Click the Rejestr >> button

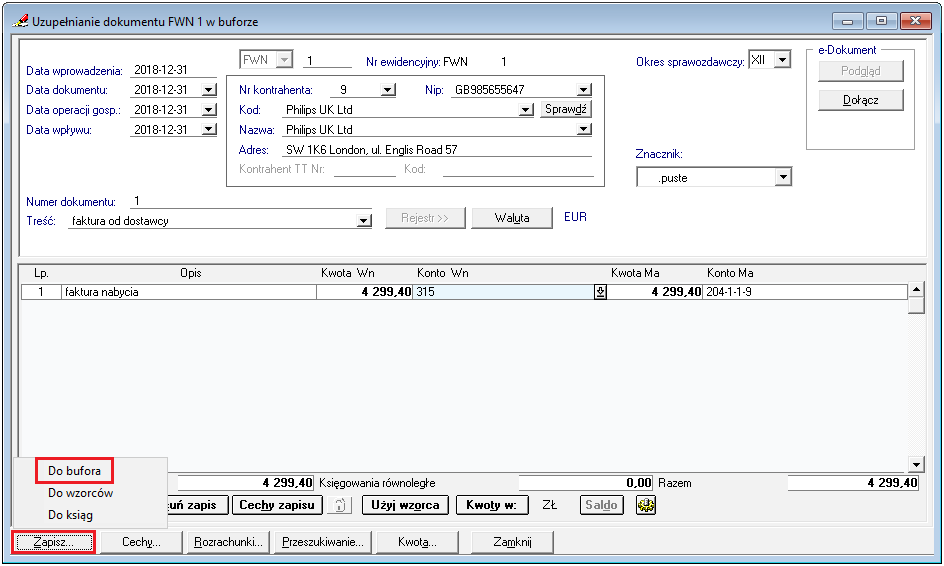[425, 218]
